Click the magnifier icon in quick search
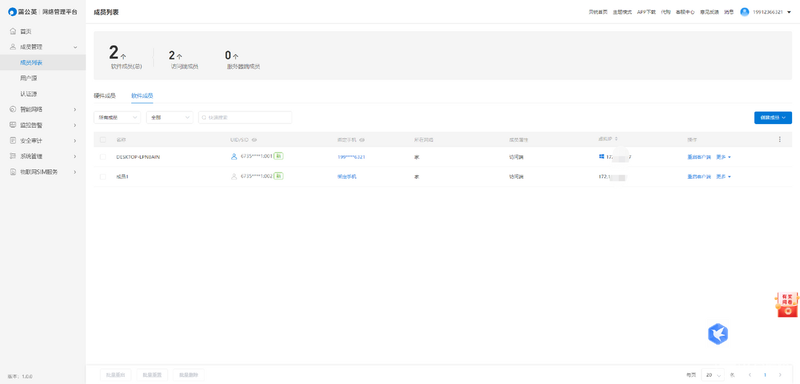The width and height of the screenshot is (800, 384). (205, 118)
